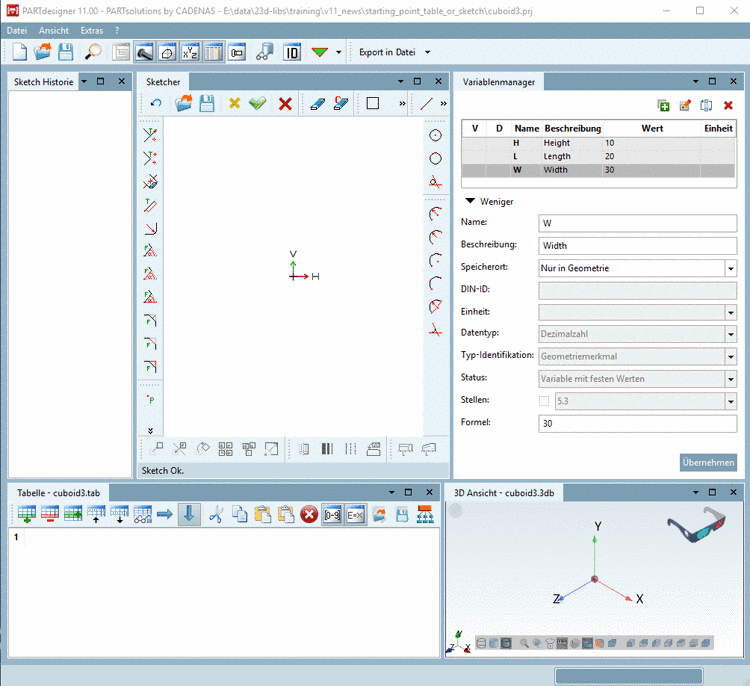
Task: Toggle the xyz coordinates toolbar icon
Action: pos(190,52)
